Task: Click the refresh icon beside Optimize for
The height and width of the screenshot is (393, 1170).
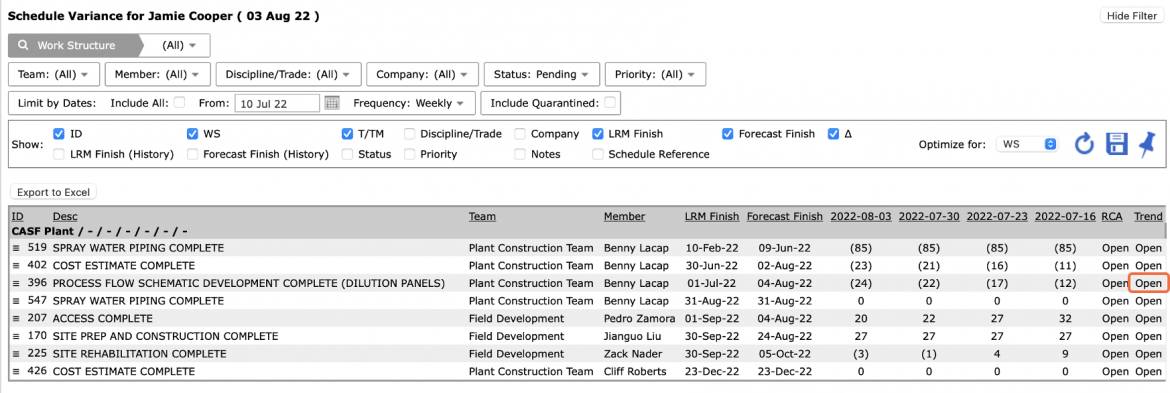Action: point(1084,144)
